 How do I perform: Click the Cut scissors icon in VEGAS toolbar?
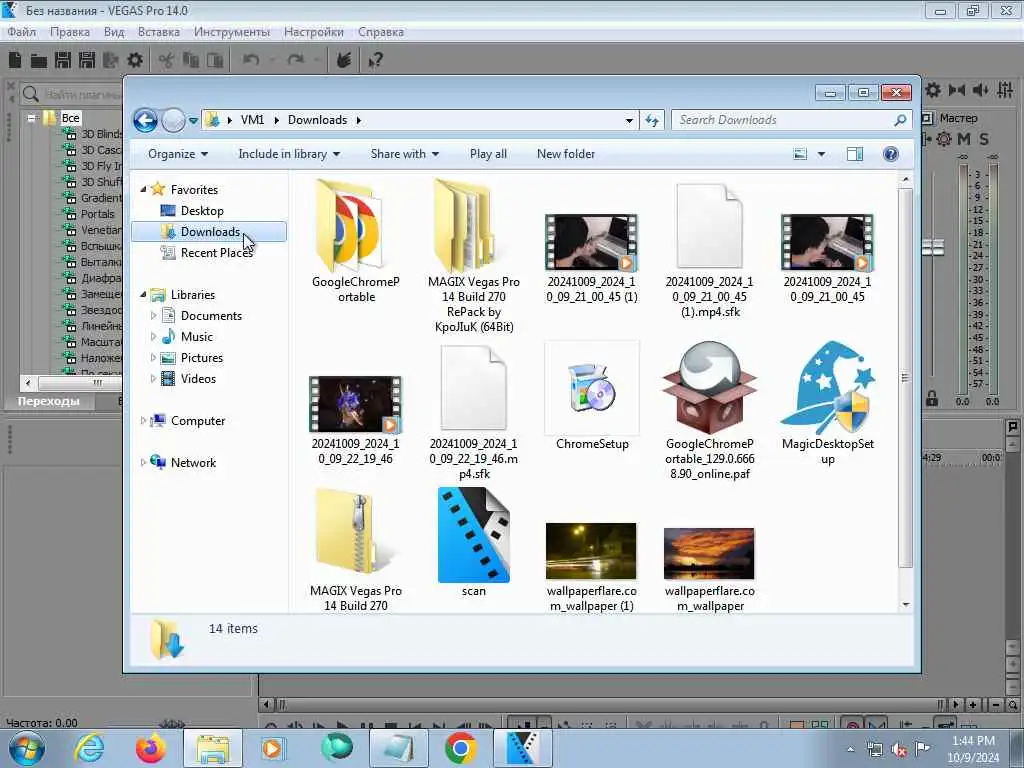(x=167, y=61)
